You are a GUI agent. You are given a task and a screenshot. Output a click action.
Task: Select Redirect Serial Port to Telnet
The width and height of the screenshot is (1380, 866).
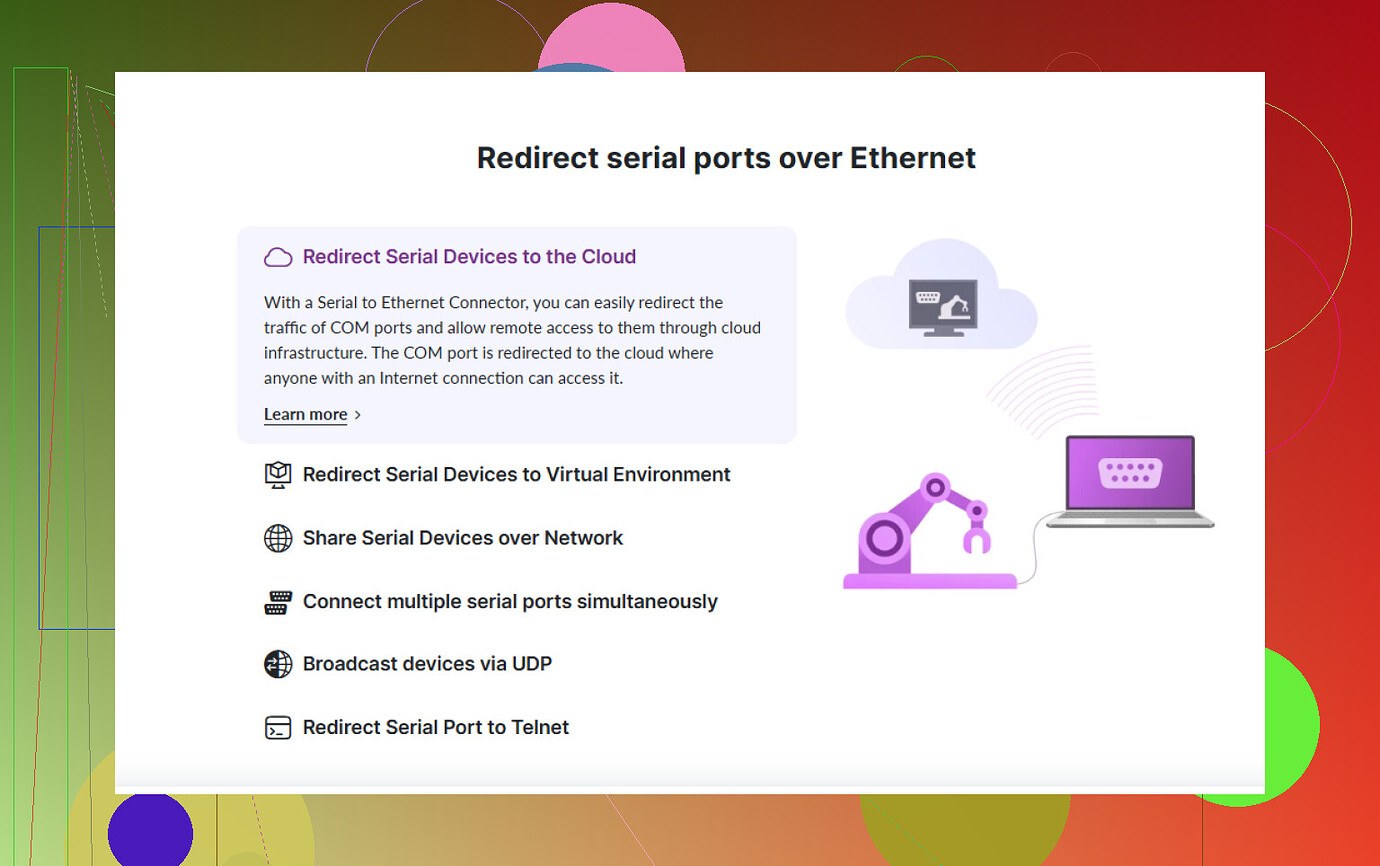tap(436, 728)
